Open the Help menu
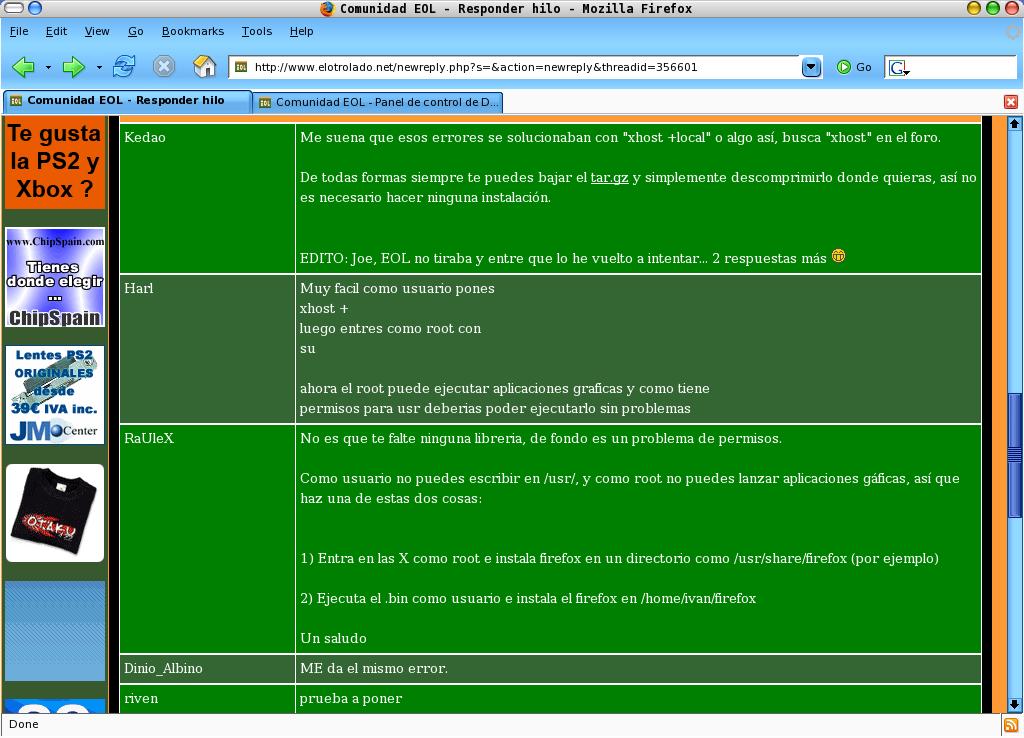This screenshot has width=1024, height=738. (x=301, y=31)
